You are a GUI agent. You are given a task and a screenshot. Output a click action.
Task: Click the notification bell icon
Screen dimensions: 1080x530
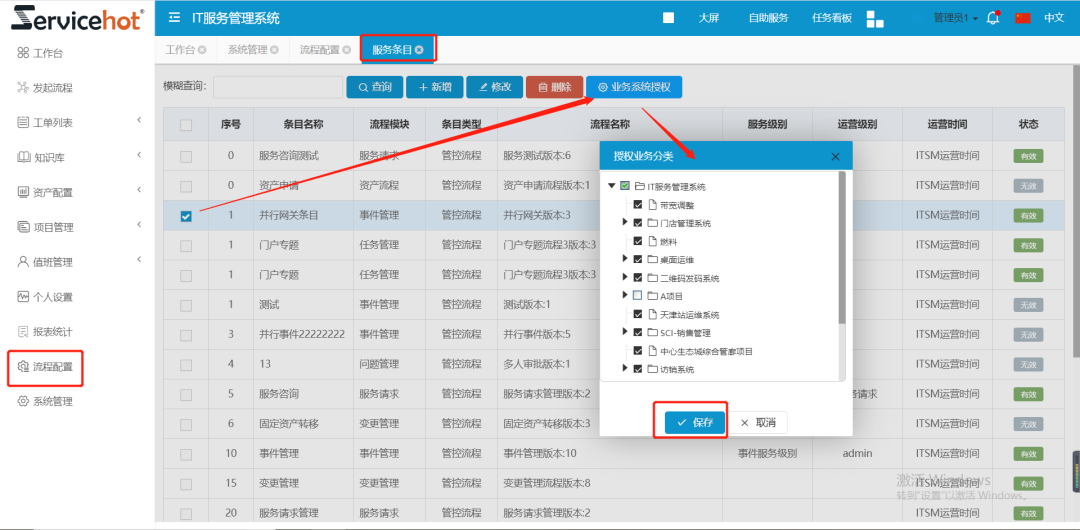click(x=993, y=18)
